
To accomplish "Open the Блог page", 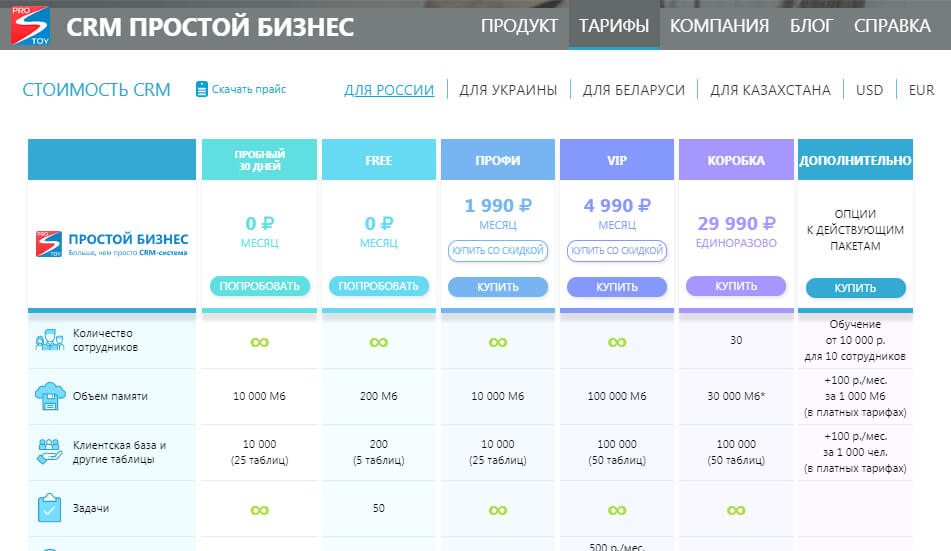I will [812, 25].
